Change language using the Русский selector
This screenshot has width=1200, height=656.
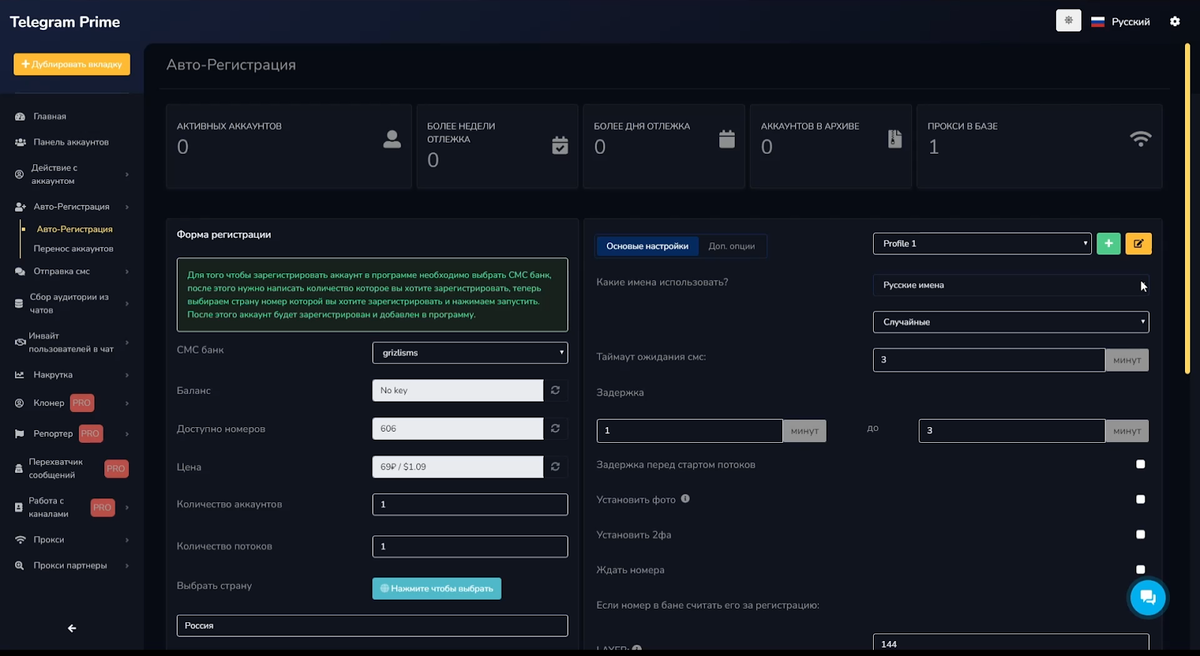tap(1120, 21)
